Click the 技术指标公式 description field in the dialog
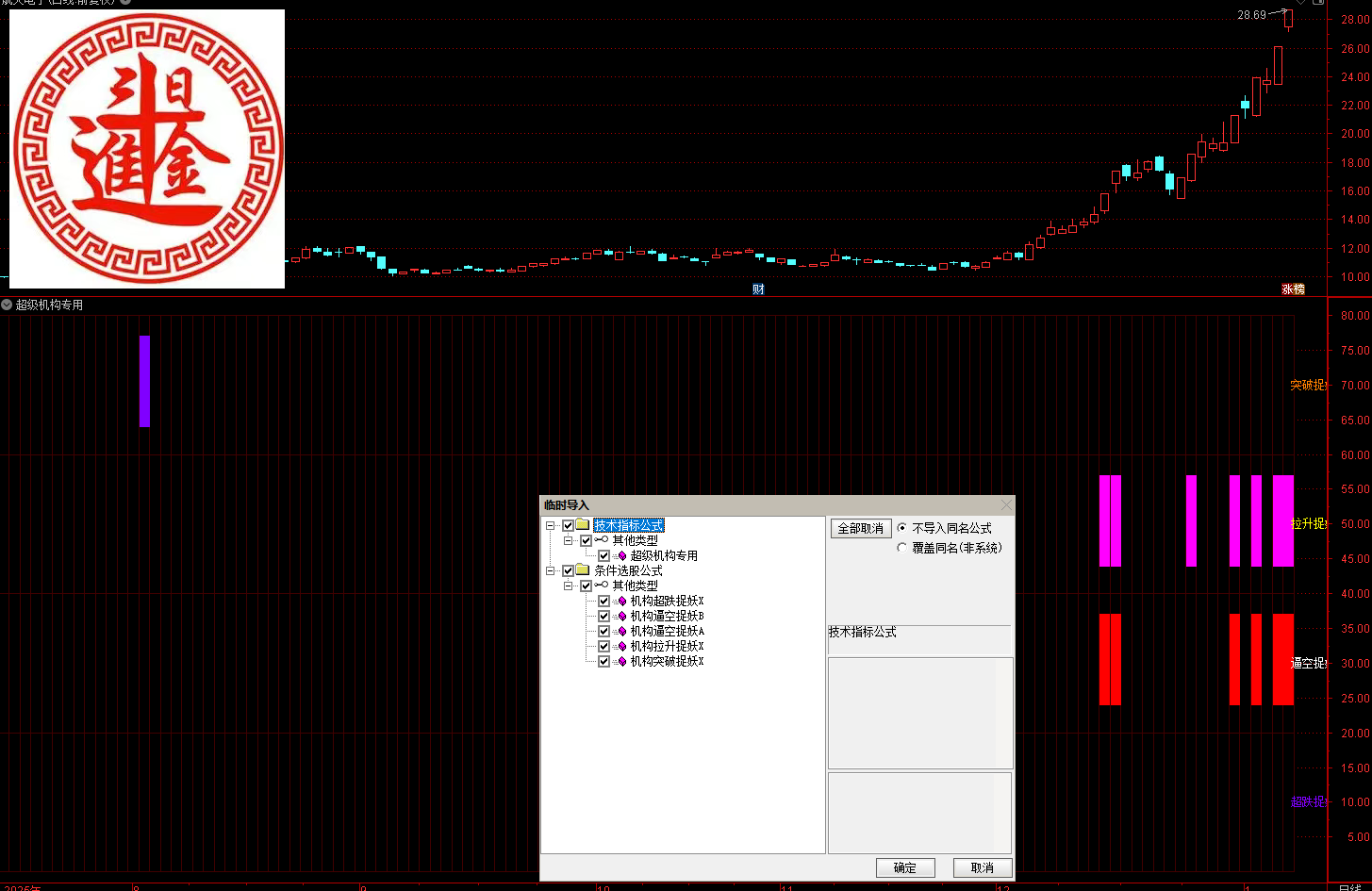1372x891 pixels. pyautogui.click(x=919, y=638)
